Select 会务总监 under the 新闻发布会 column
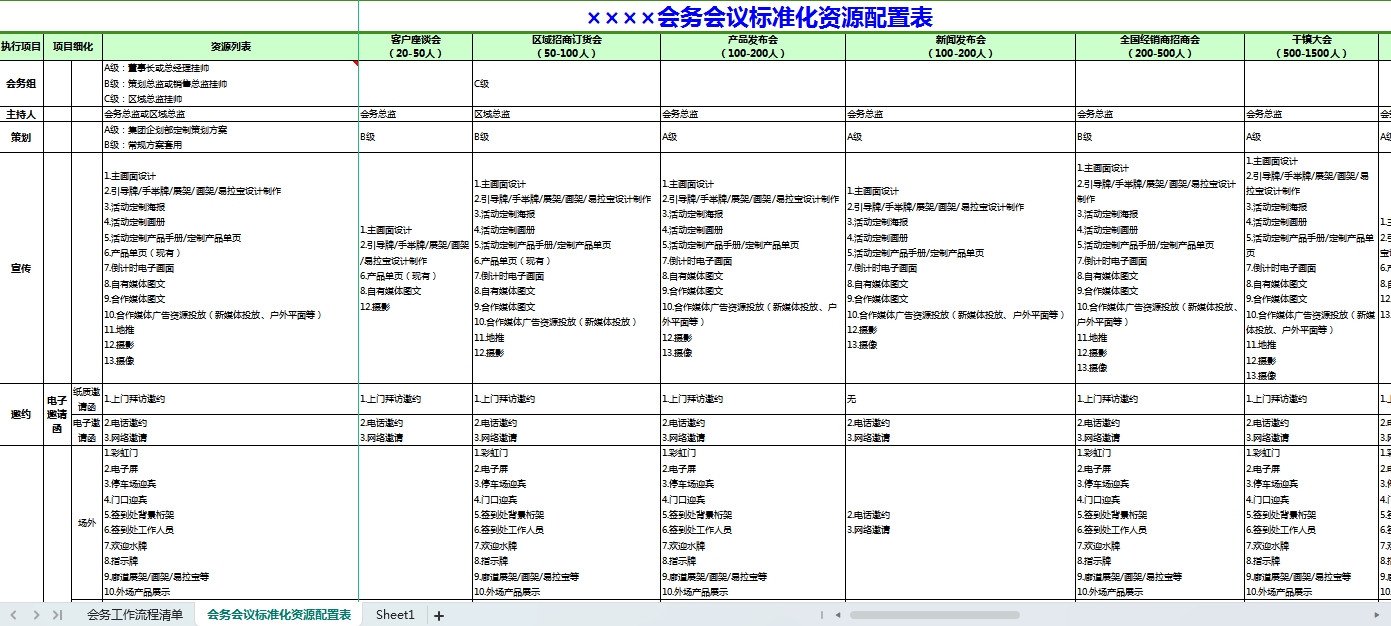 click(960, 114)
